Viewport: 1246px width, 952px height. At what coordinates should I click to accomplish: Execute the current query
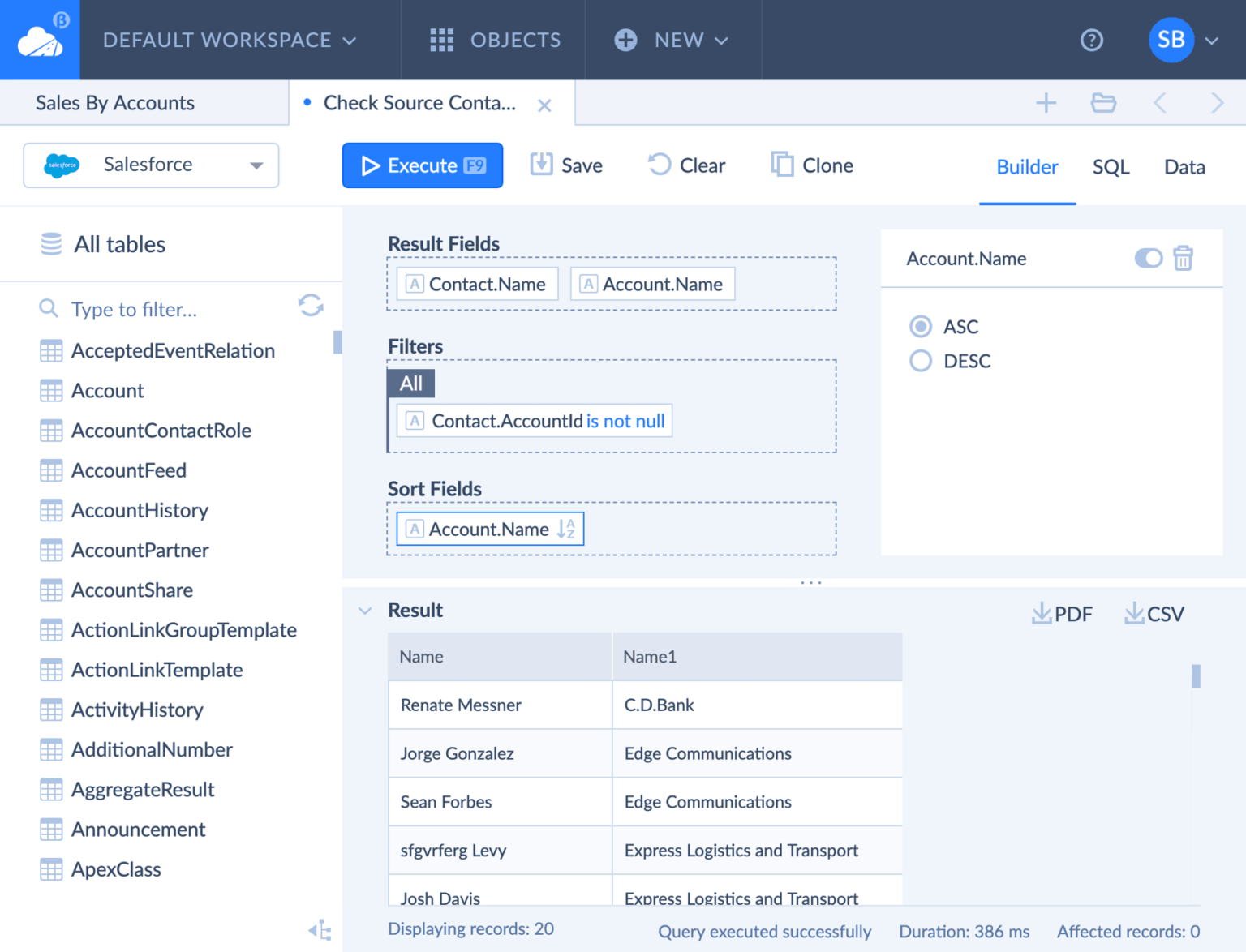point(422,165)
